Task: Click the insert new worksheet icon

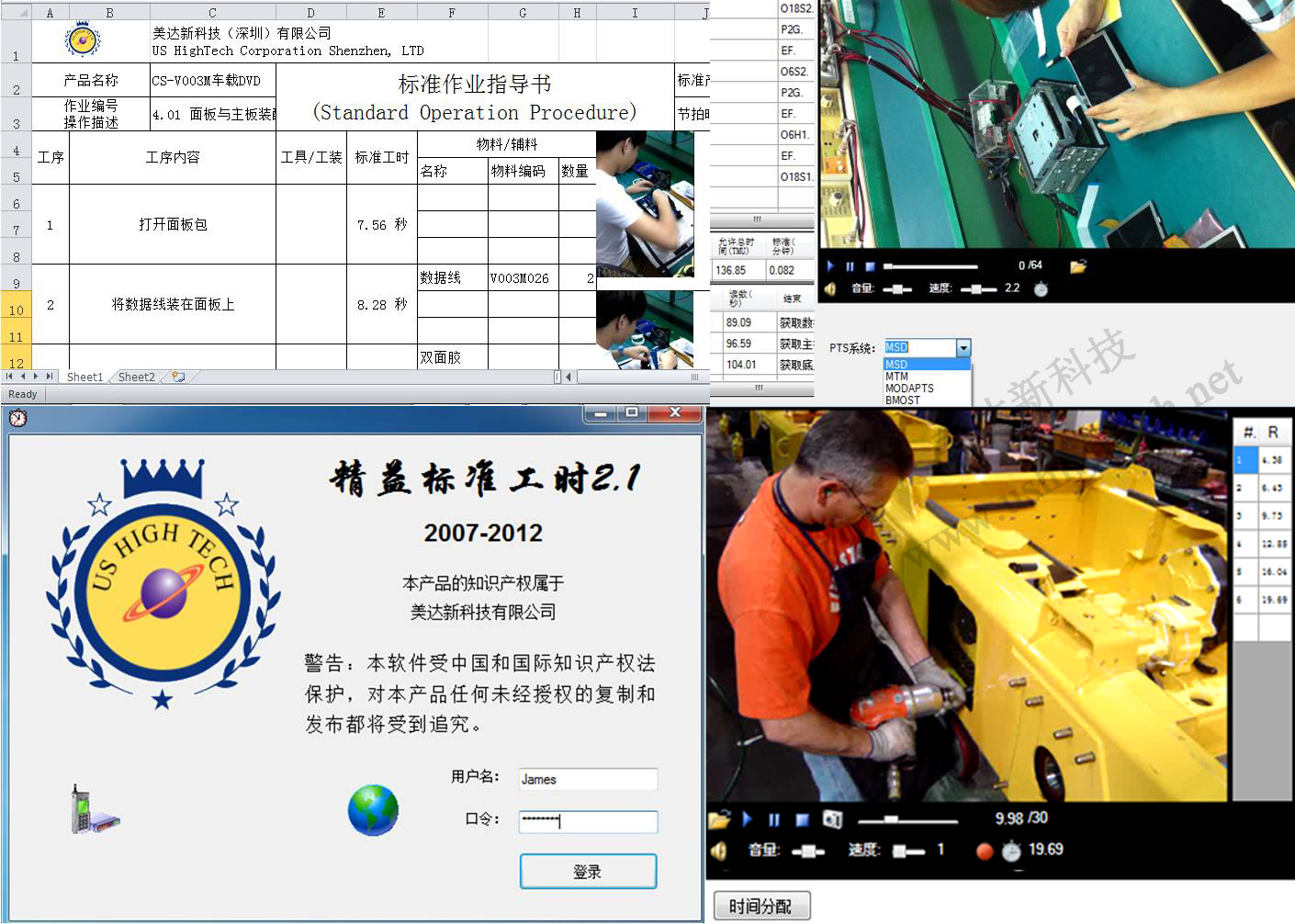Action: point(178,377)
